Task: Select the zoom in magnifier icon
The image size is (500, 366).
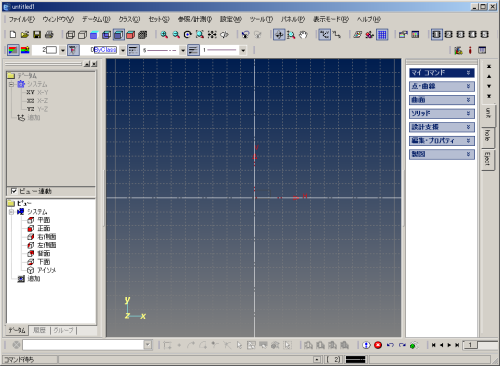Action: click(x=164, y=34)
